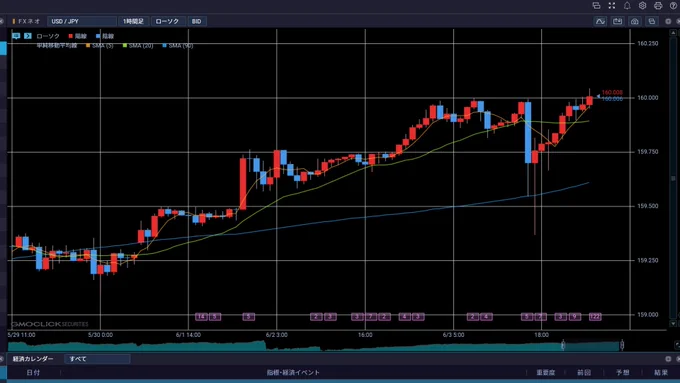
Task: Click the left handle of range slider
Action: point(563,345)
